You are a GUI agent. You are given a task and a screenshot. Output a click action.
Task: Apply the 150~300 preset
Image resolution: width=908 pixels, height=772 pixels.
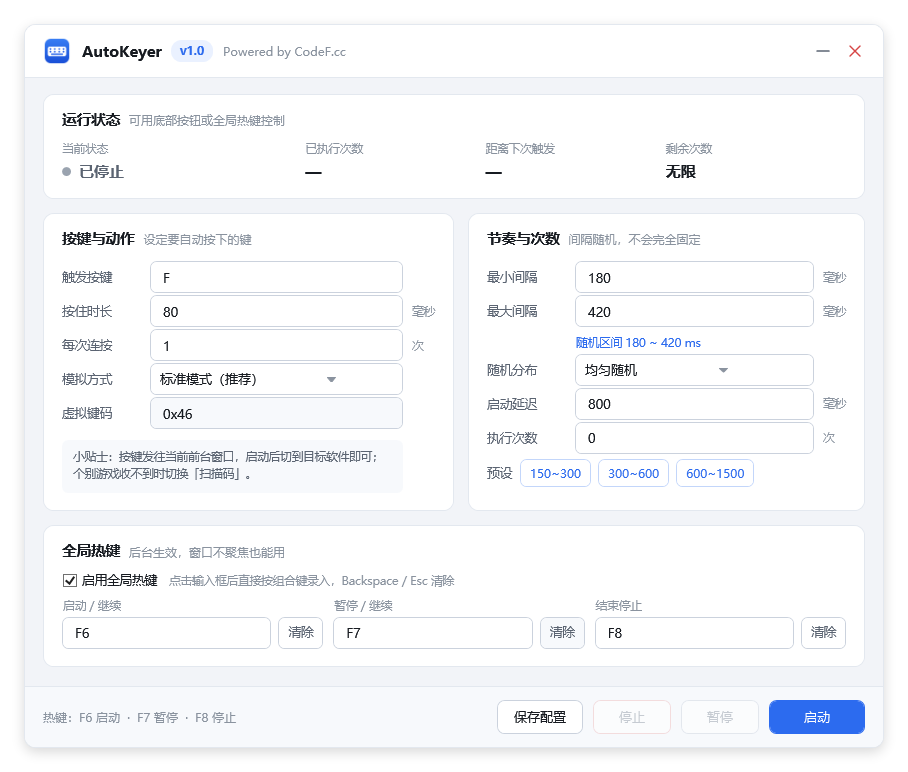coord(555,473)
